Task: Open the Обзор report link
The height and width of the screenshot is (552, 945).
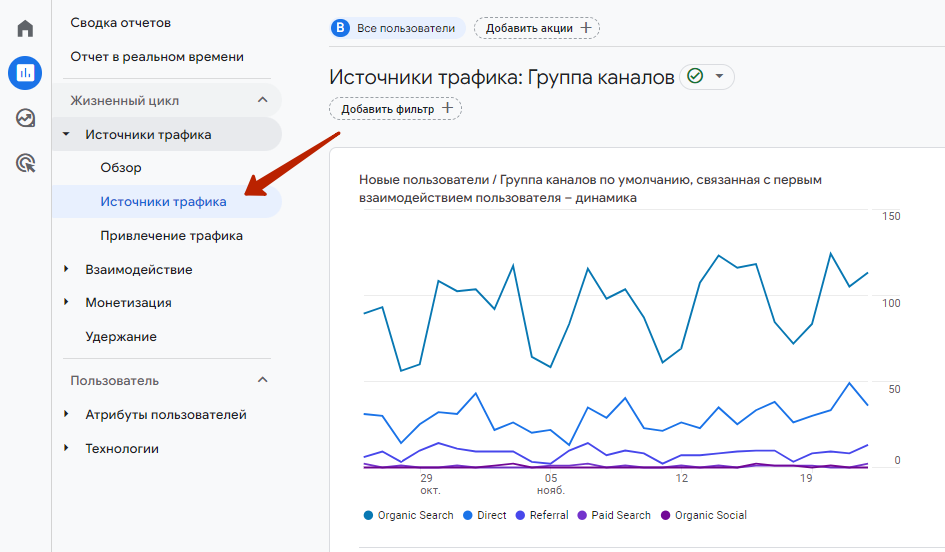Action: pyautogui.click(x=121, y=168)
